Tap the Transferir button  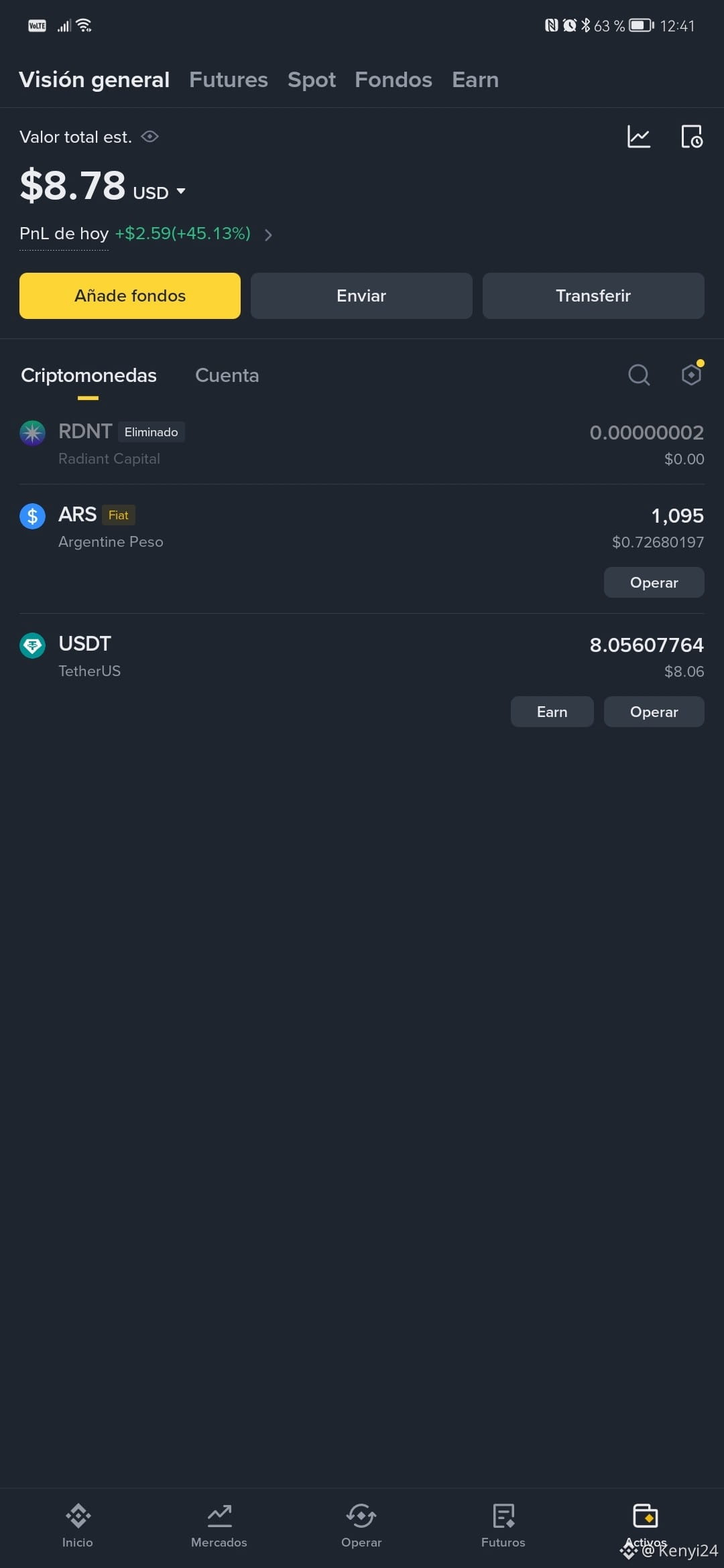593,296
